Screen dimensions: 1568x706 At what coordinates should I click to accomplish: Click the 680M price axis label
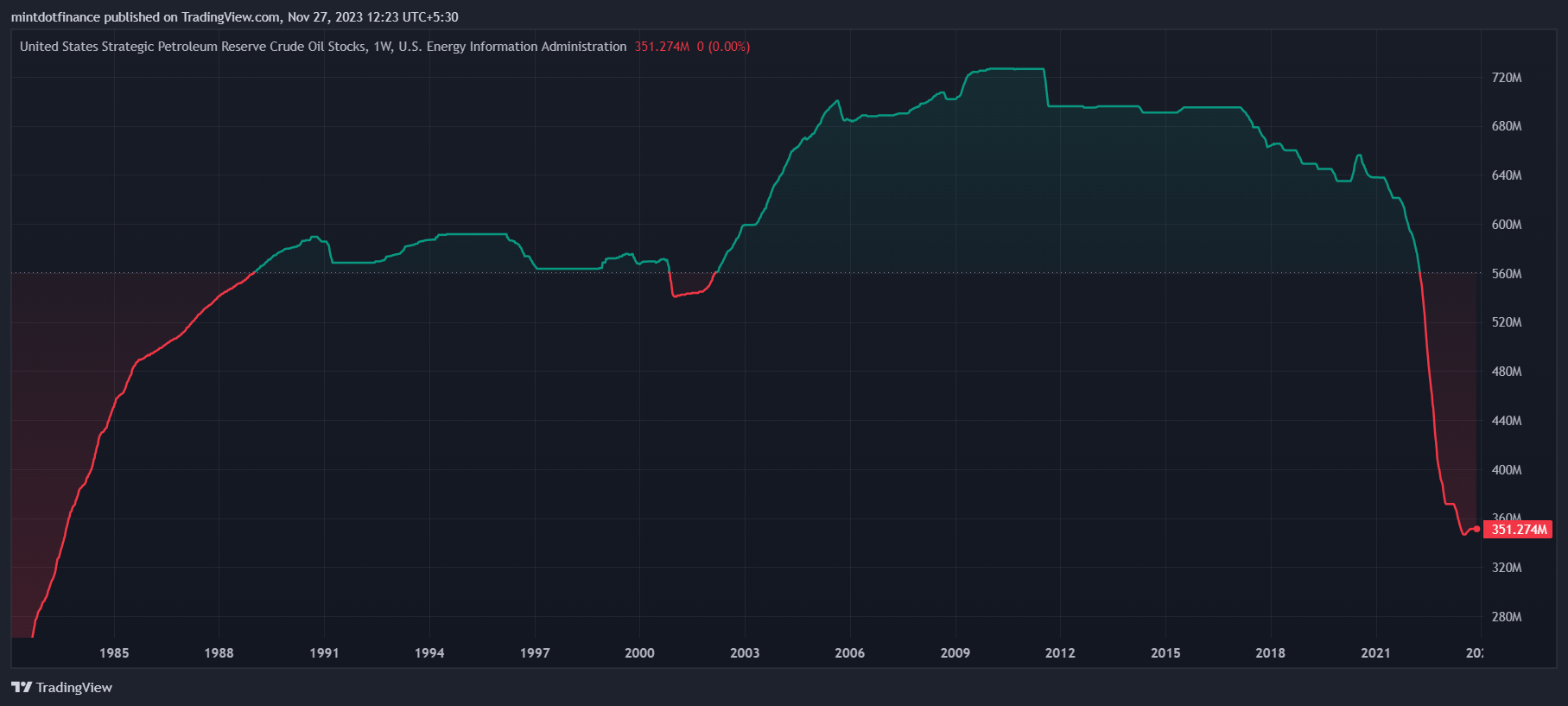(x=1507, y=126)
